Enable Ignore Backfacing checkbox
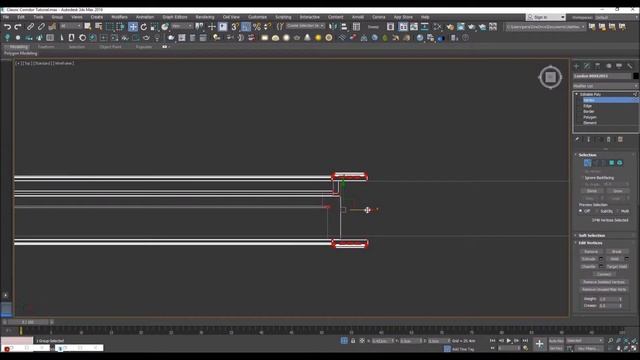640x360 pixels. [x=582, y=178]
